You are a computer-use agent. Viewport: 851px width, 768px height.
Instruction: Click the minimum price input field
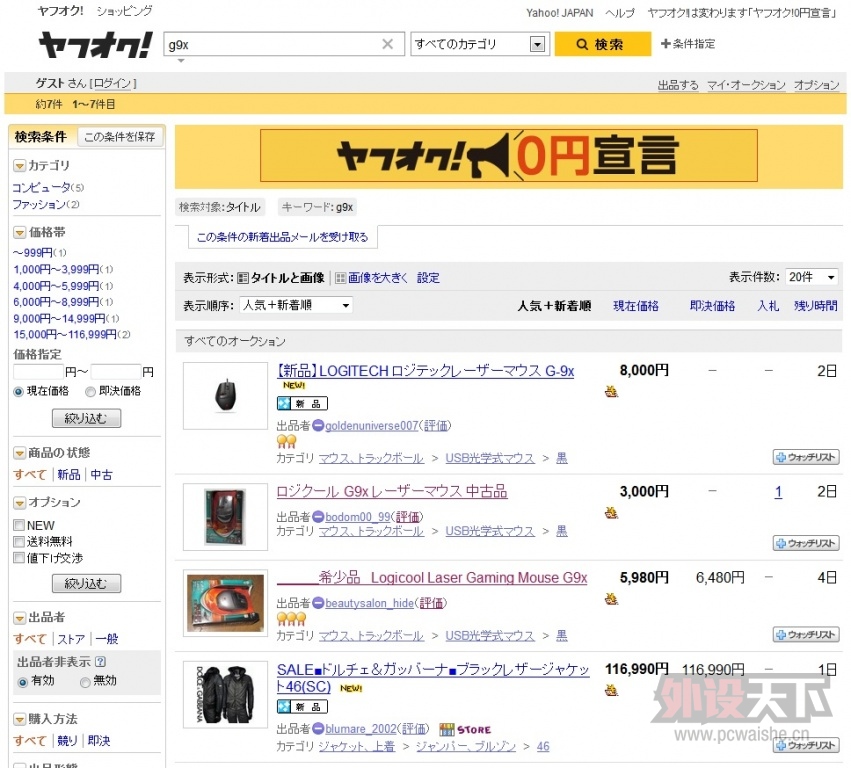tap(38, 372)
